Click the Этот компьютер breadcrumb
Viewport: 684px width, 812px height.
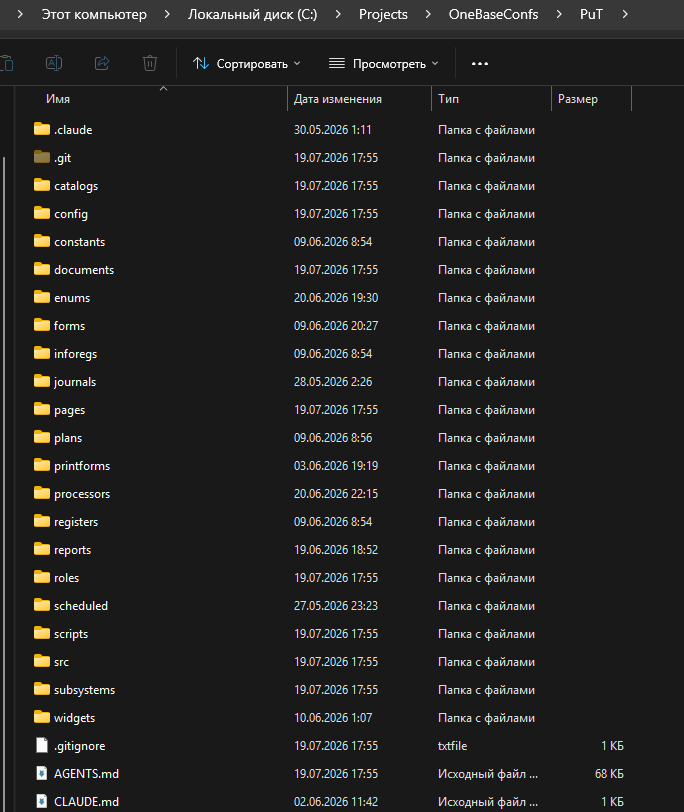(94, 14)
